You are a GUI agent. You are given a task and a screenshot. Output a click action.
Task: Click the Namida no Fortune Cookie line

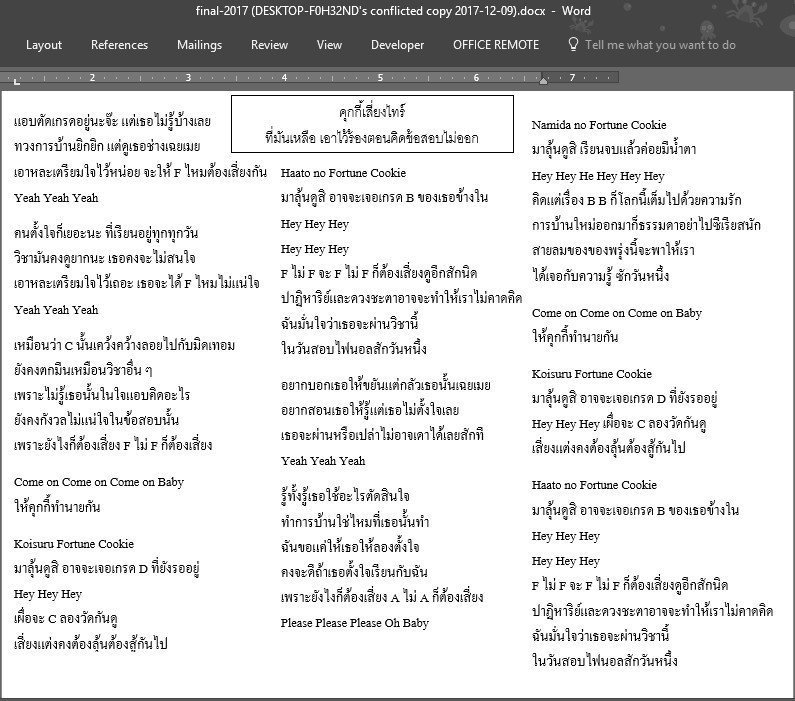[x=599, y=125]
